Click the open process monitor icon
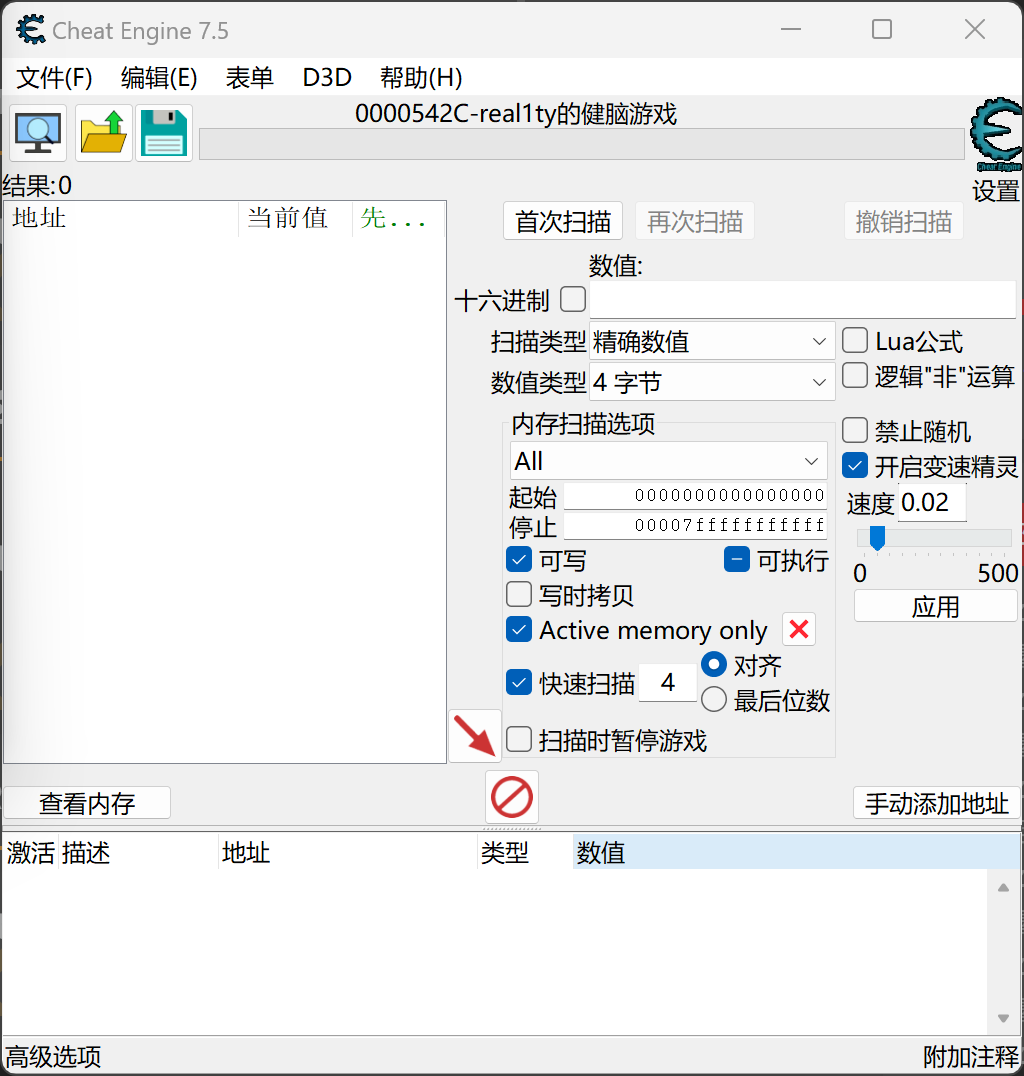Image resolution: width=1024 pixels, height=1076 pixels. click(x=38, y=133)
